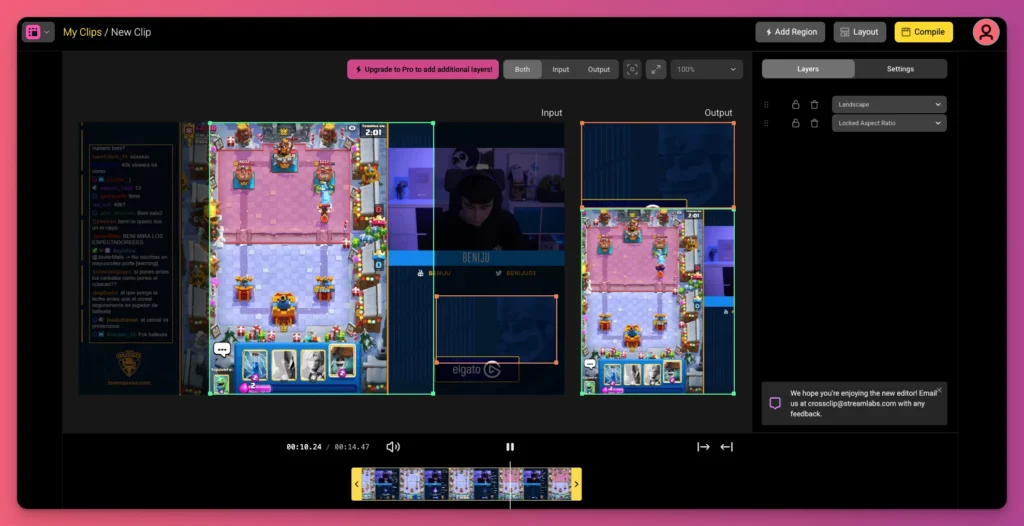Click Upgrade to Pro banner button
Viewport: 1024px width, 526px height.
[x=423, y=69]
